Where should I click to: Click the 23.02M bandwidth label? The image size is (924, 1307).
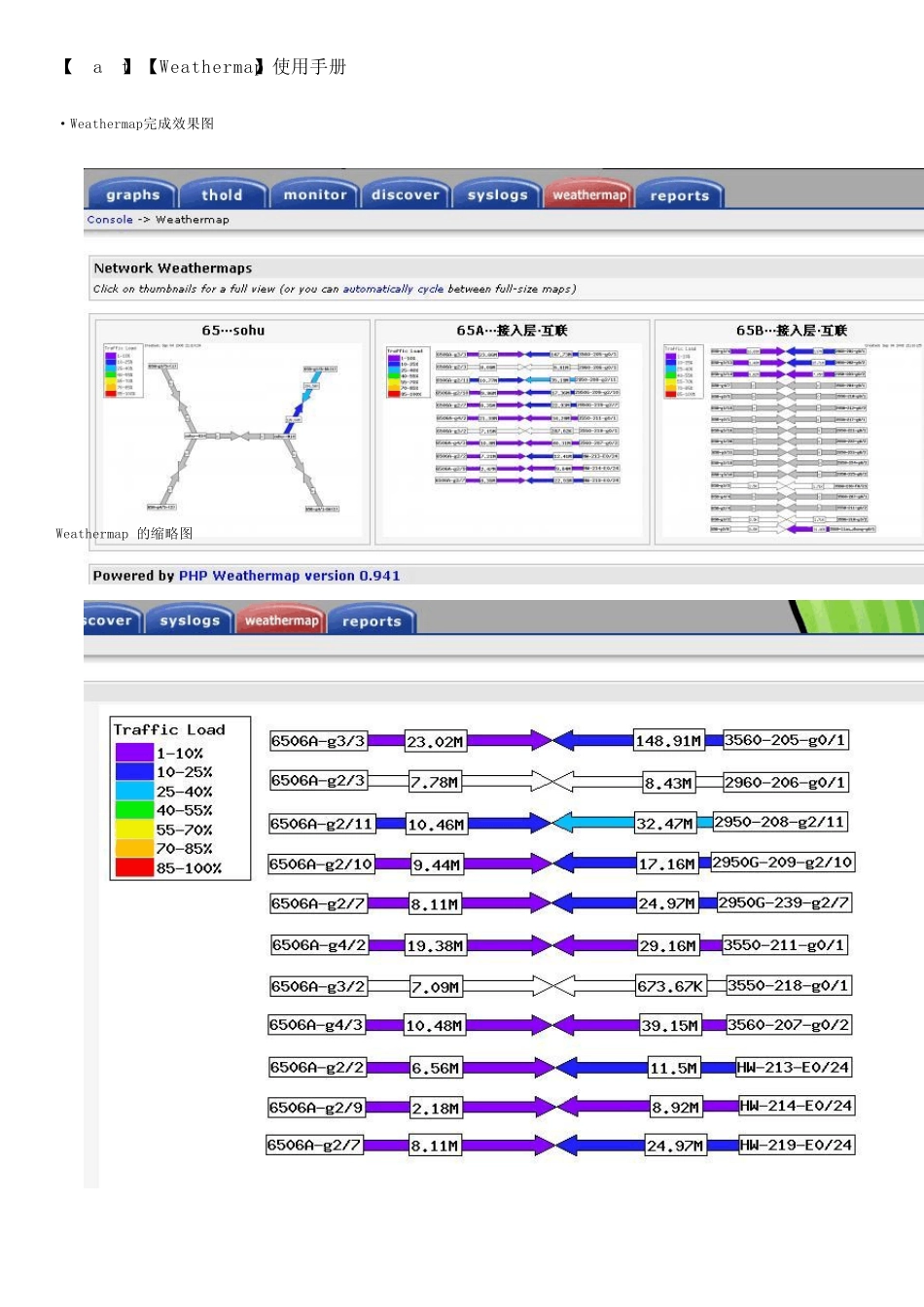tap(436, 741)
